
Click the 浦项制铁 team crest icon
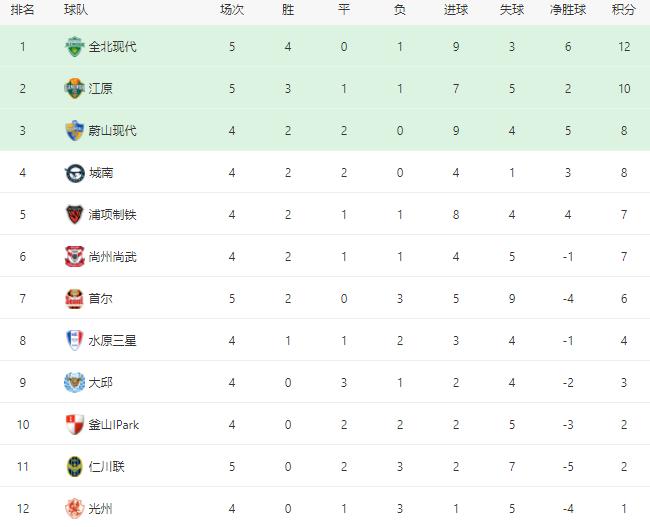75,215
